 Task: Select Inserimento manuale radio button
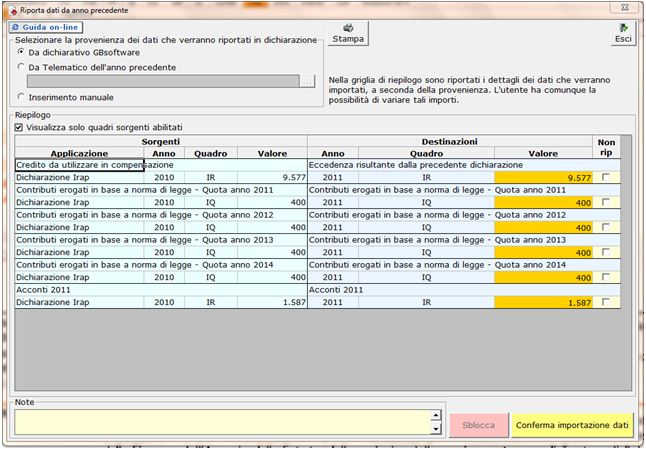point(21,97)
